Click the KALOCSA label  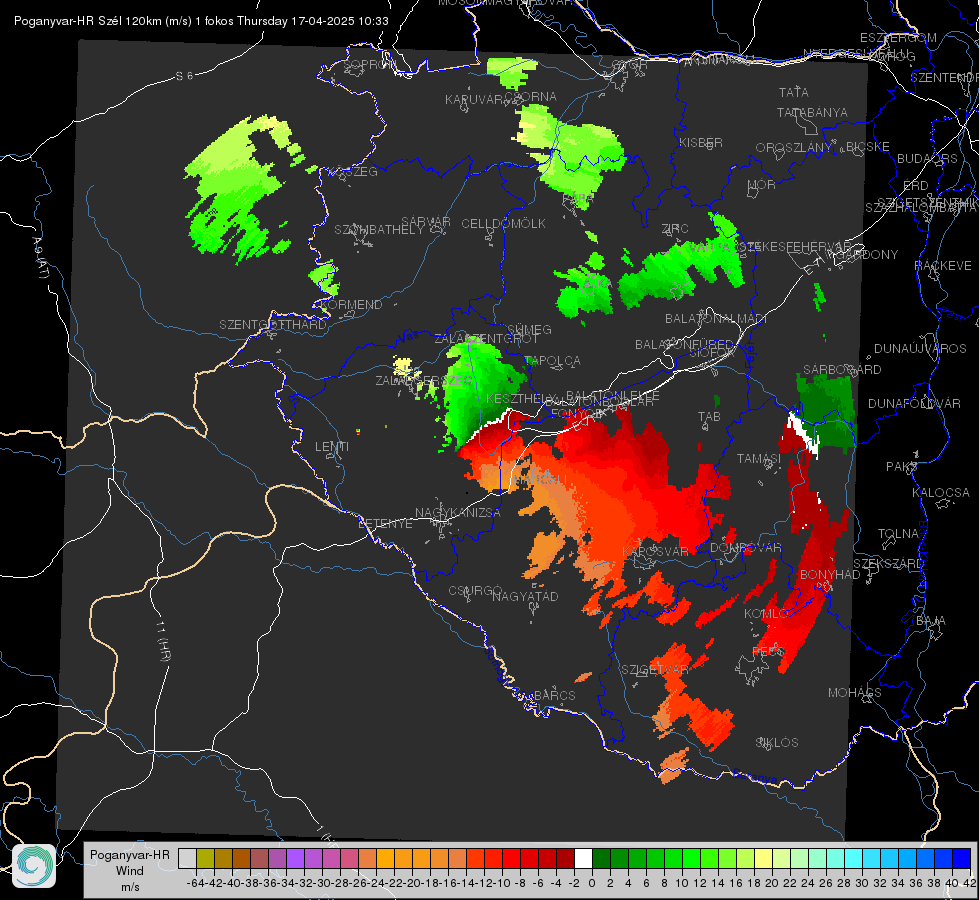coord(941,493)
